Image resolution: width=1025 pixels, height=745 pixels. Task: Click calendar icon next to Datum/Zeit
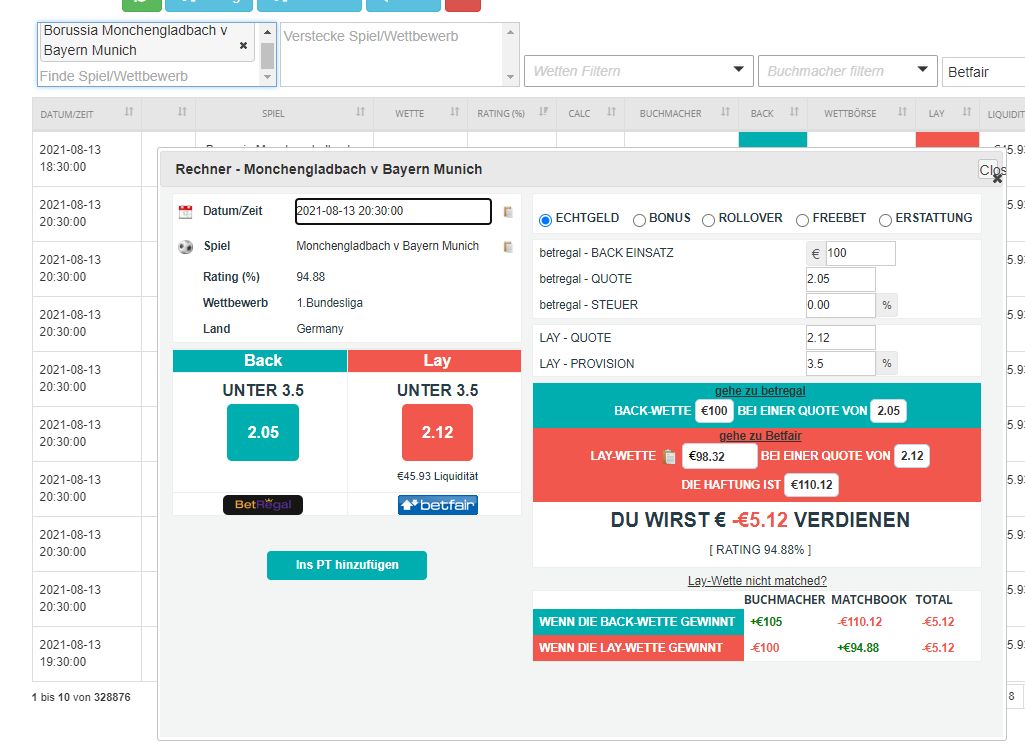[x=186, y=212]
